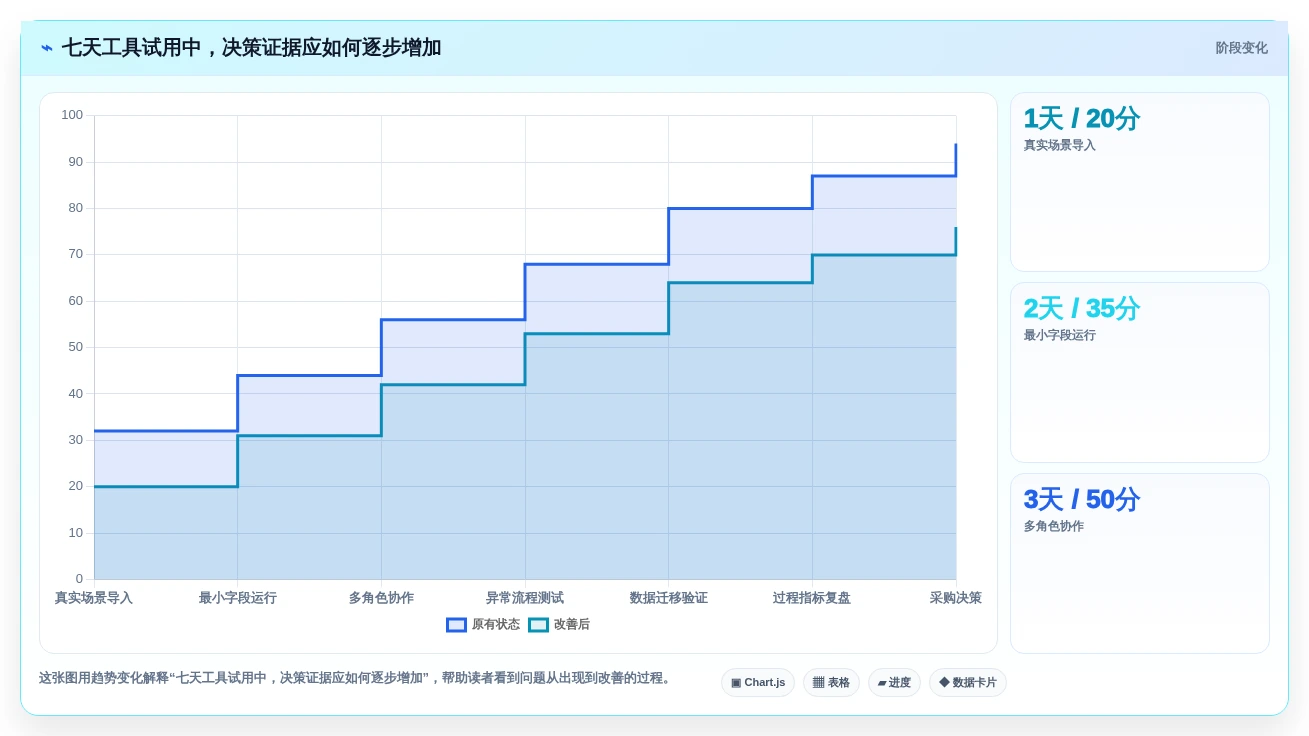Click the lightning icon beside the title
Screen dimensions: 1309x736
47,48
